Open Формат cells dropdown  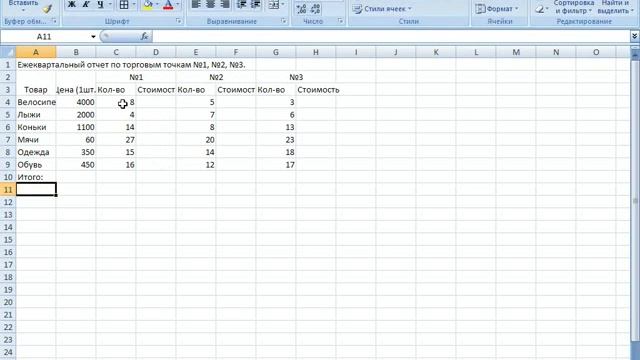(x=497, y=9)
